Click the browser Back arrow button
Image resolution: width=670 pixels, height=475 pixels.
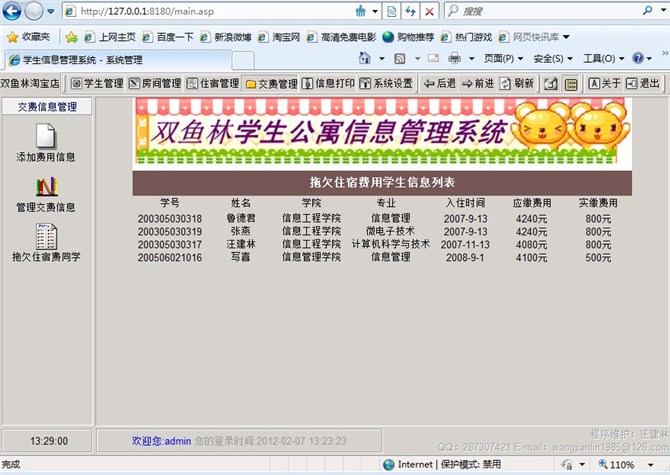pyautogui.click(x=12, y=12)
